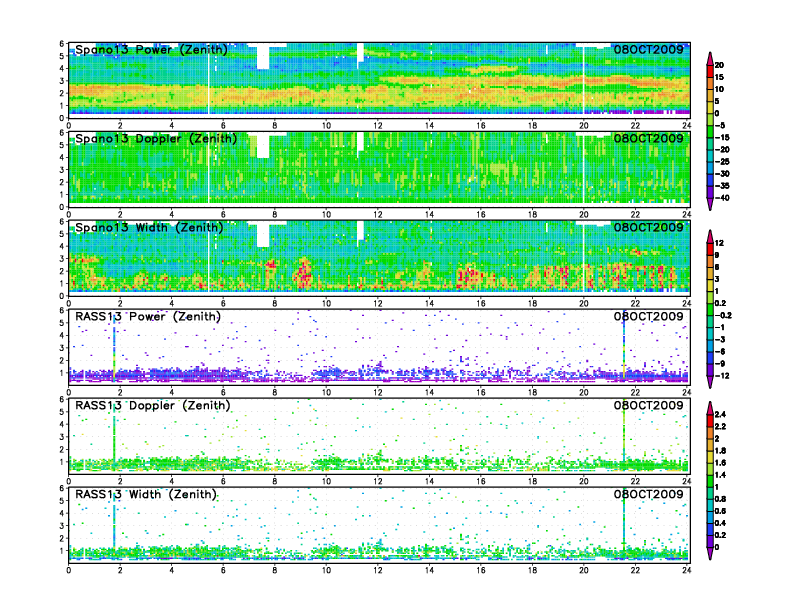Click the '12' label on the middle colorbar
This screenshot has width=792, height=612.
click(x=719, y=243)
